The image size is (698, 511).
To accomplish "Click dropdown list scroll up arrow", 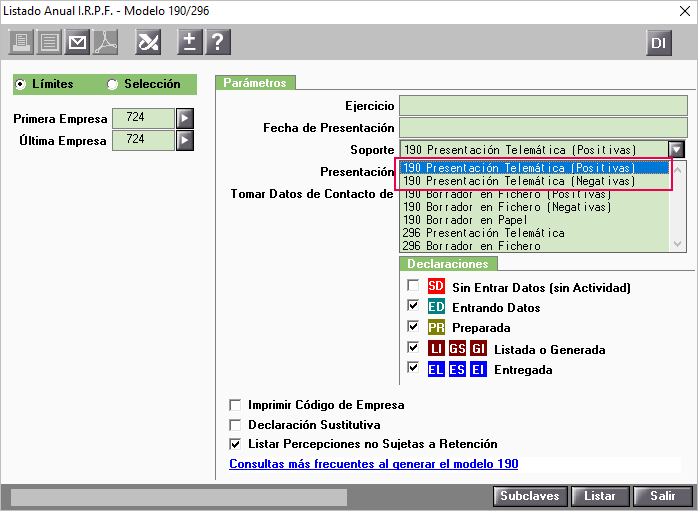I will coord(678,170).
